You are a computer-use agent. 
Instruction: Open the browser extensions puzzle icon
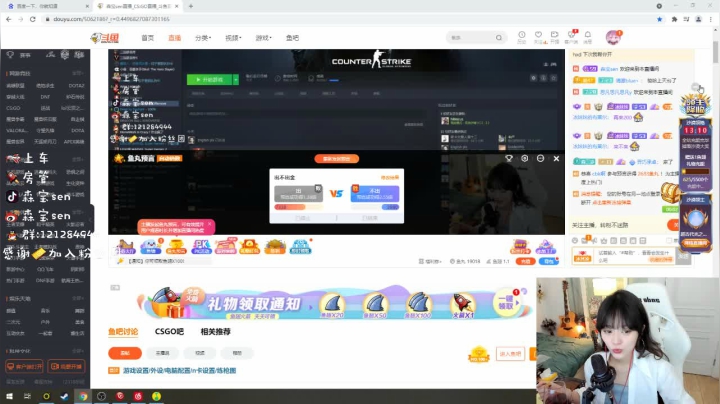pyautogui.click(x=674, y=19)
